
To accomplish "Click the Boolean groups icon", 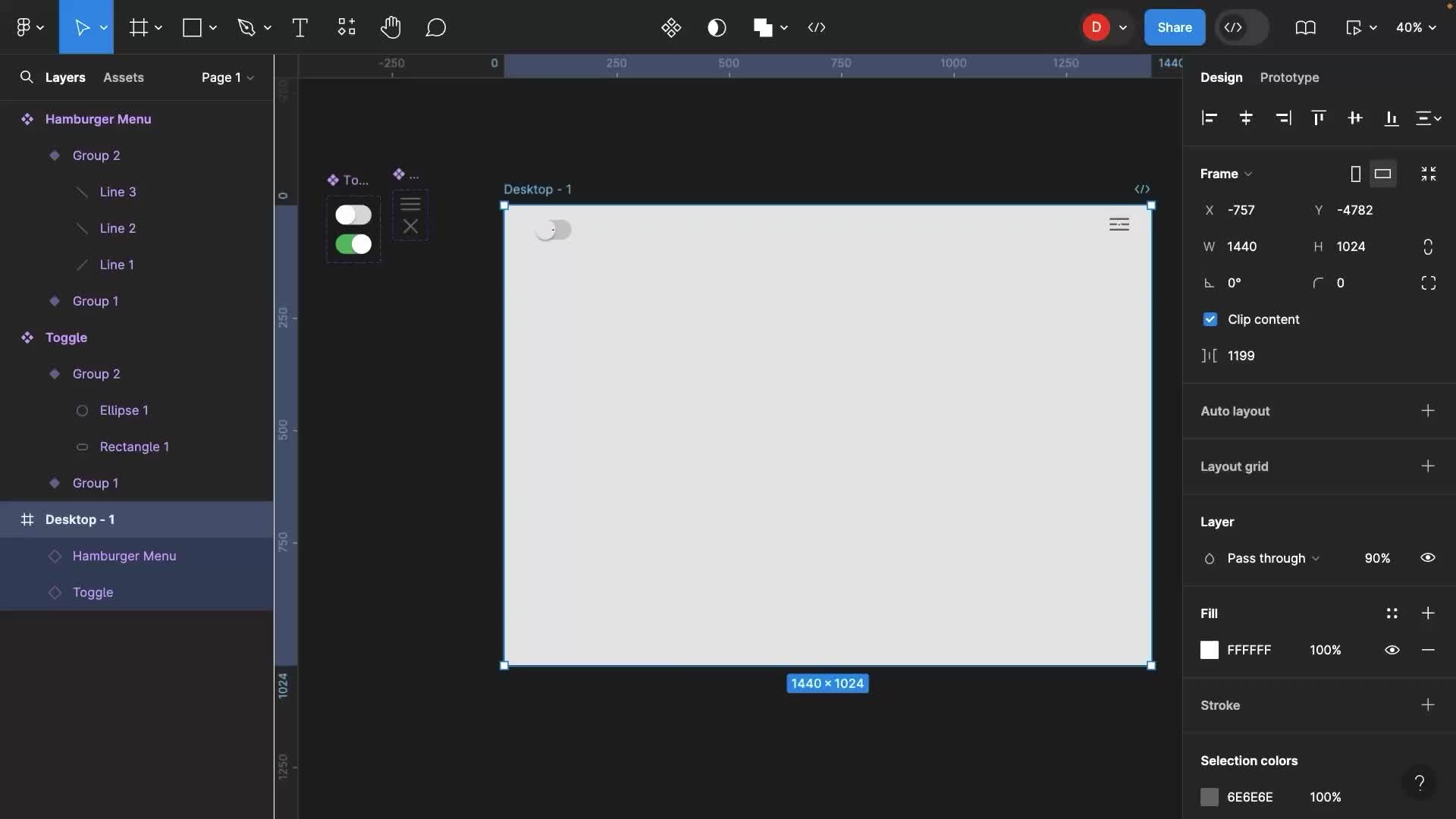I will click(x=763, y=27).
